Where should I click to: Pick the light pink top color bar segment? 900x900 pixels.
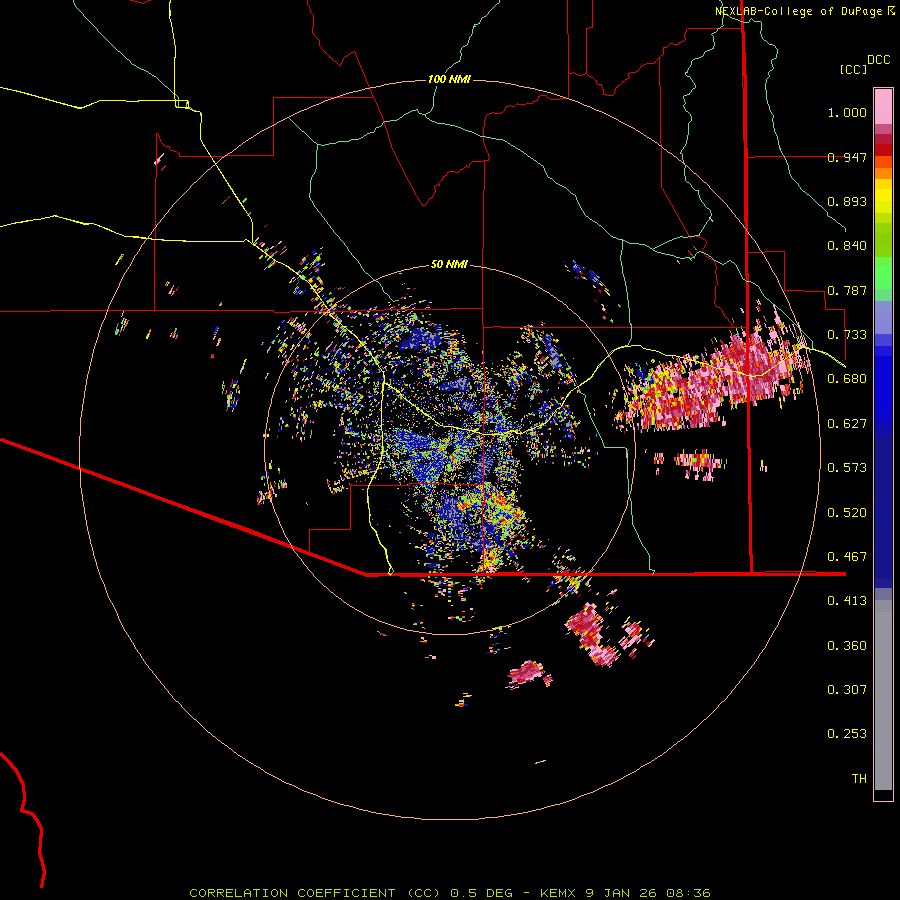pyautogui.click(x=883, y=106)
